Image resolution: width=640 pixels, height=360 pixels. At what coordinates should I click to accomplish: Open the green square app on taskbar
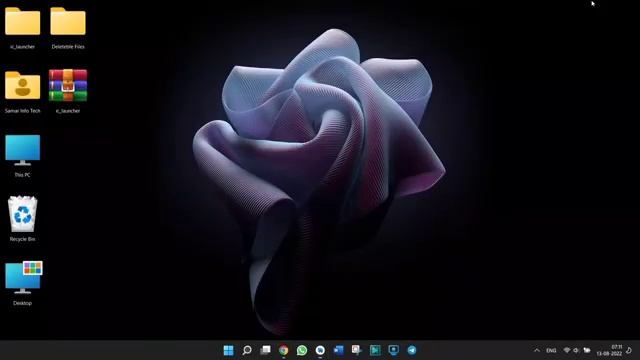coord(375,350)
